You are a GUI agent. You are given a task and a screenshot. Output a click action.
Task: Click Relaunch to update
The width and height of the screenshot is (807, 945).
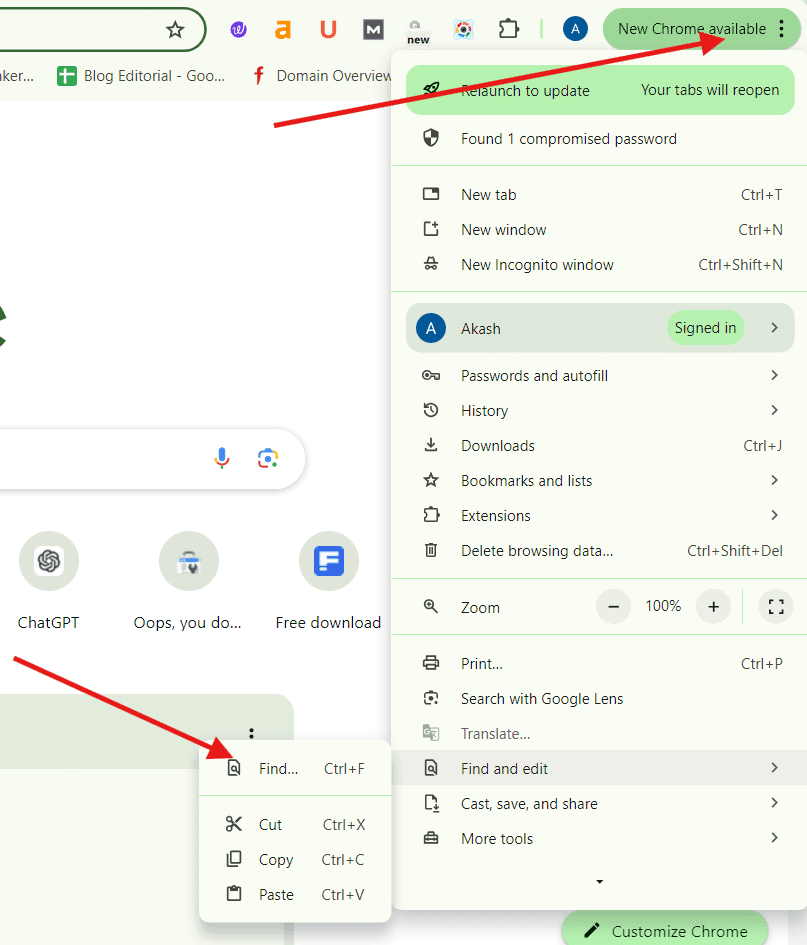(525, 90)
